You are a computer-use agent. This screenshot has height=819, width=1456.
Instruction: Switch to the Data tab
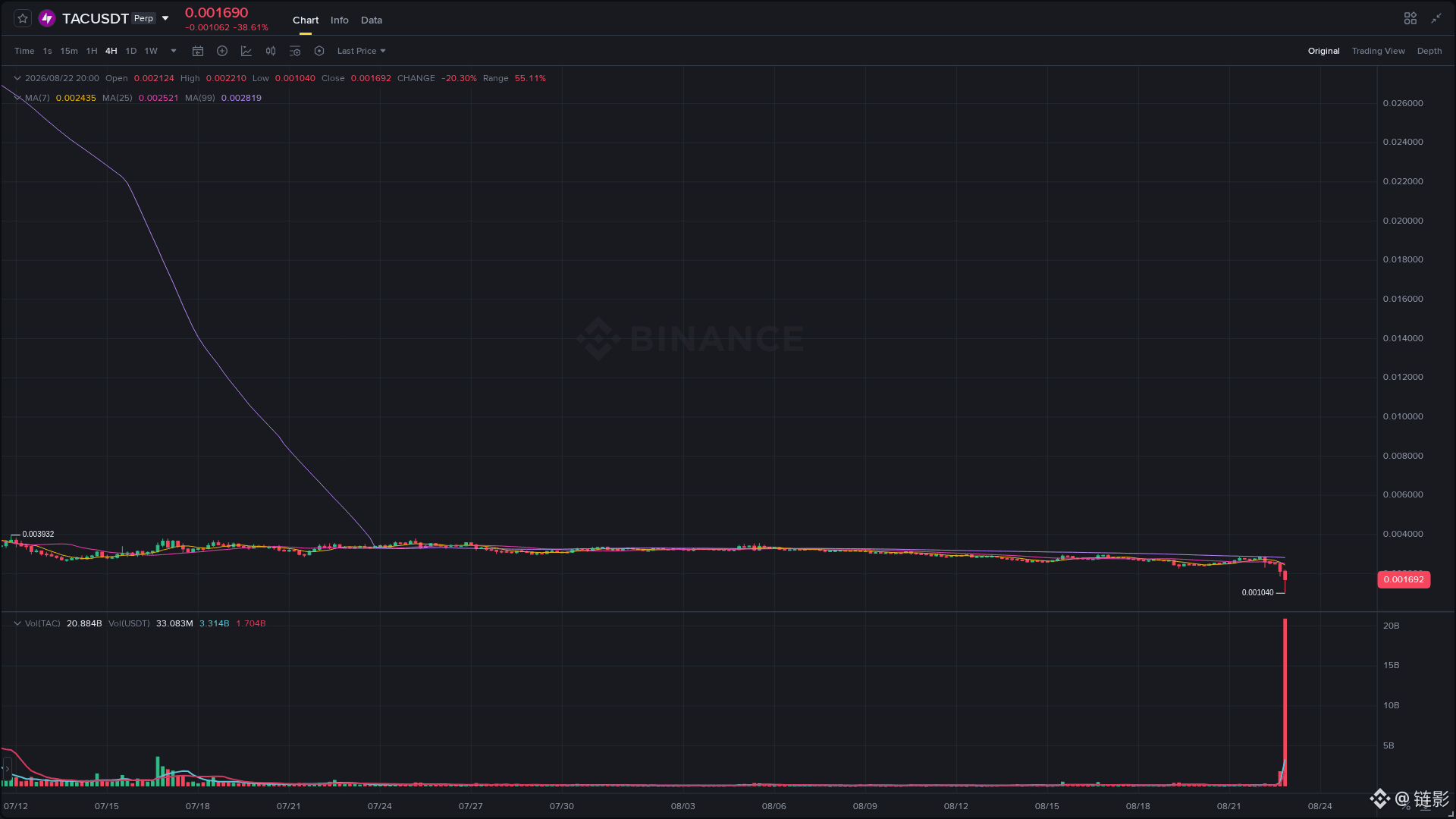(x=372, y=20)
